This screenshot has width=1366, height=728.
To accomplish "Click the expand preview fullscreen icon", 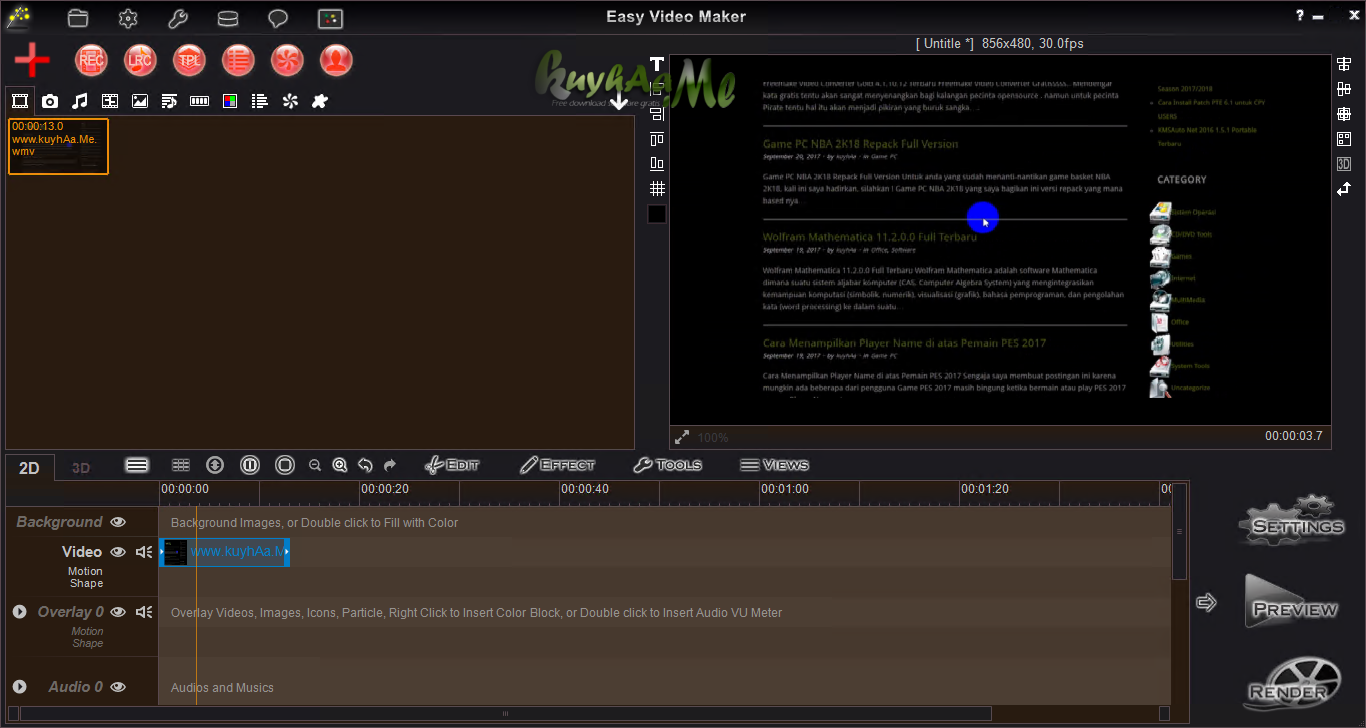I will [x=682, y=437].
